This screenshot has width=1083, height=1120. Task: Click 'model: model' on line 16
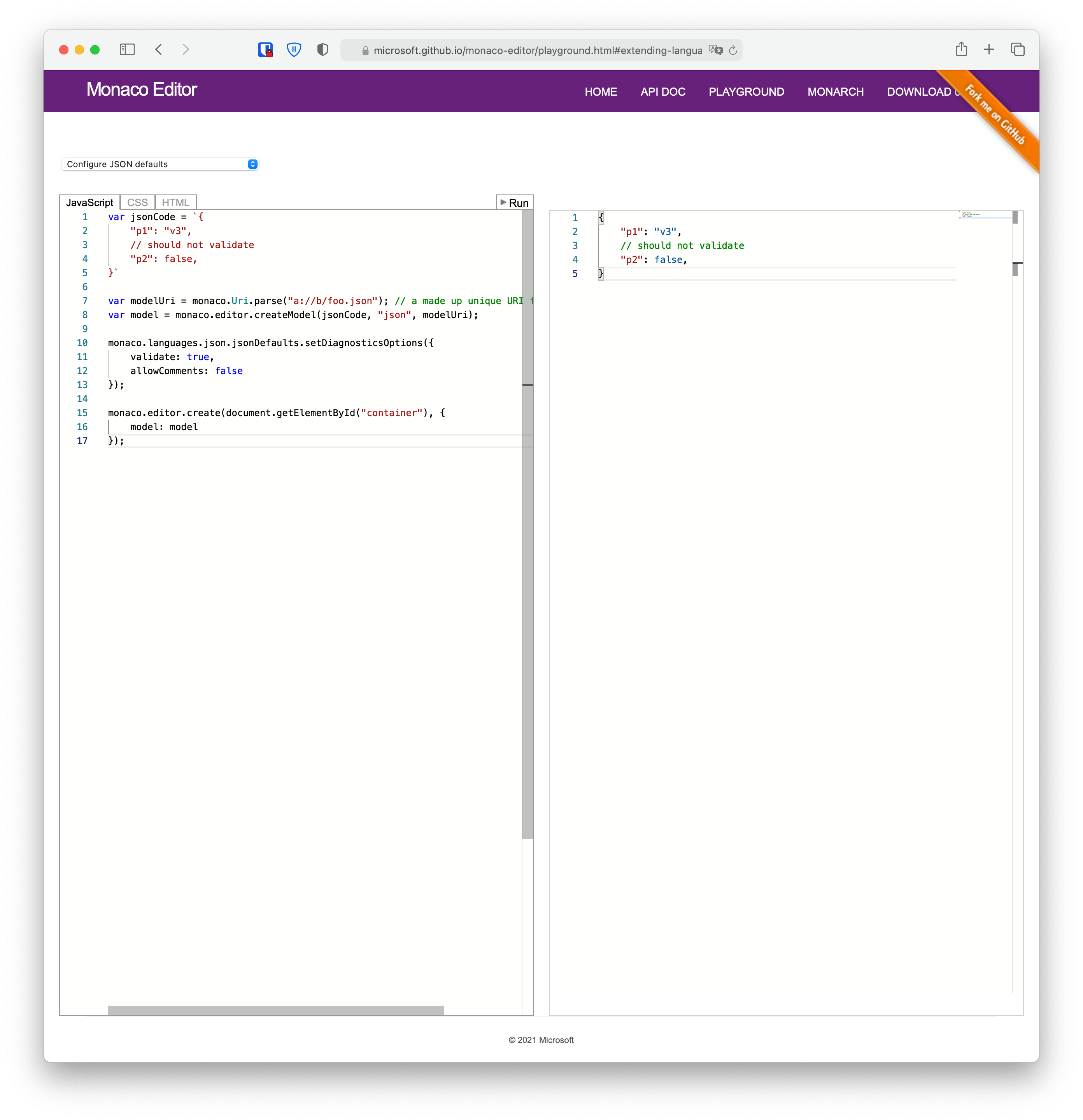pyautogui.click(x=164, y=427)
